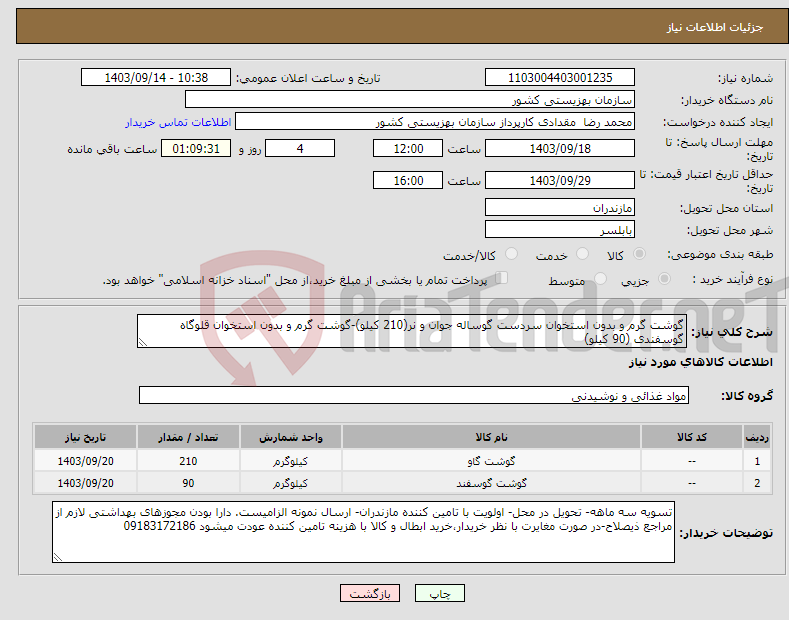Click the page header جزئیات اطلاعات نیاز
Screen dimensions: 789x620
[x=715, y=27]
